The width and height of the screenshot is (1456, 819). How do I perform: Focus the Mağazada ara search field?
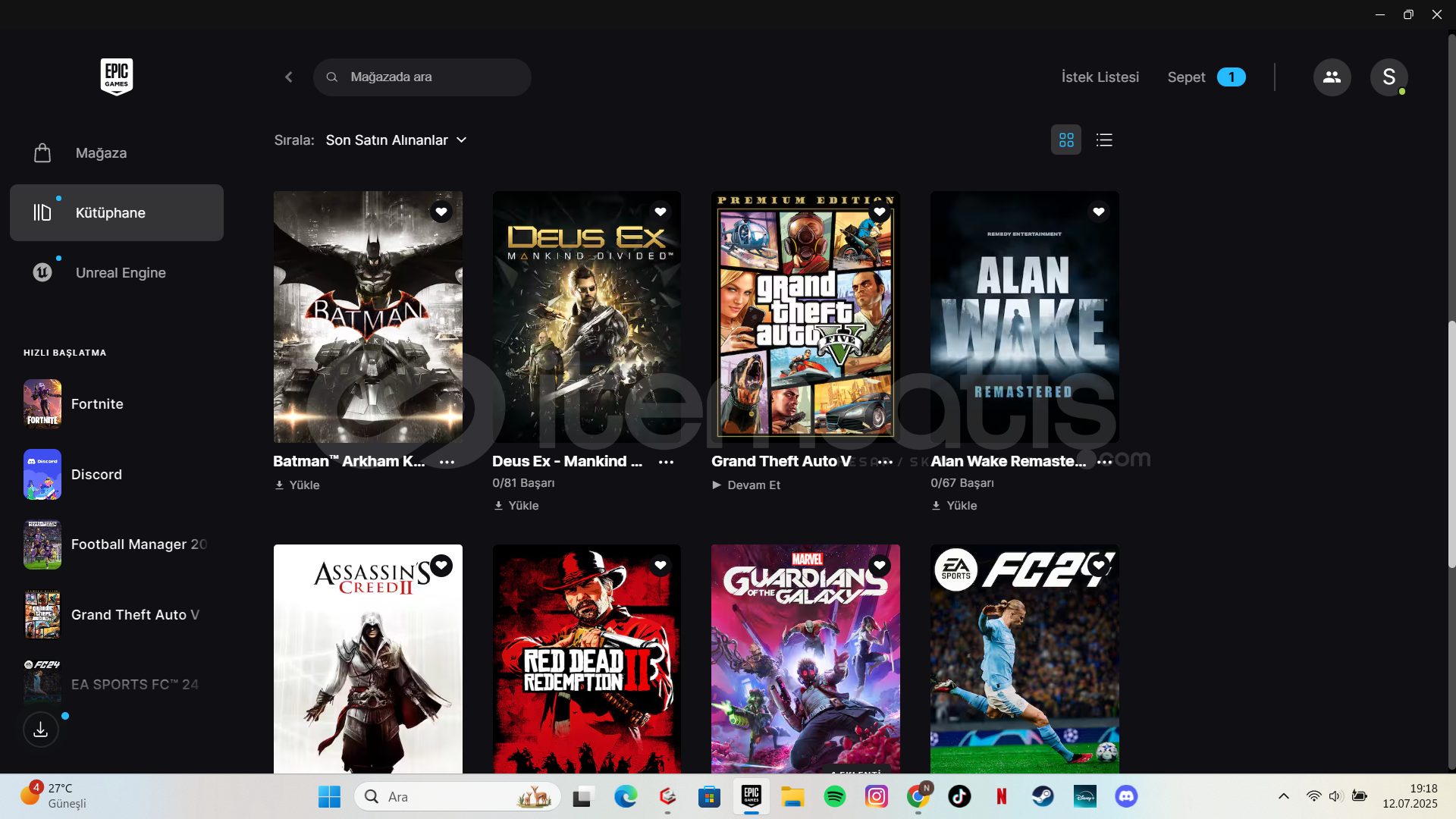422,77
